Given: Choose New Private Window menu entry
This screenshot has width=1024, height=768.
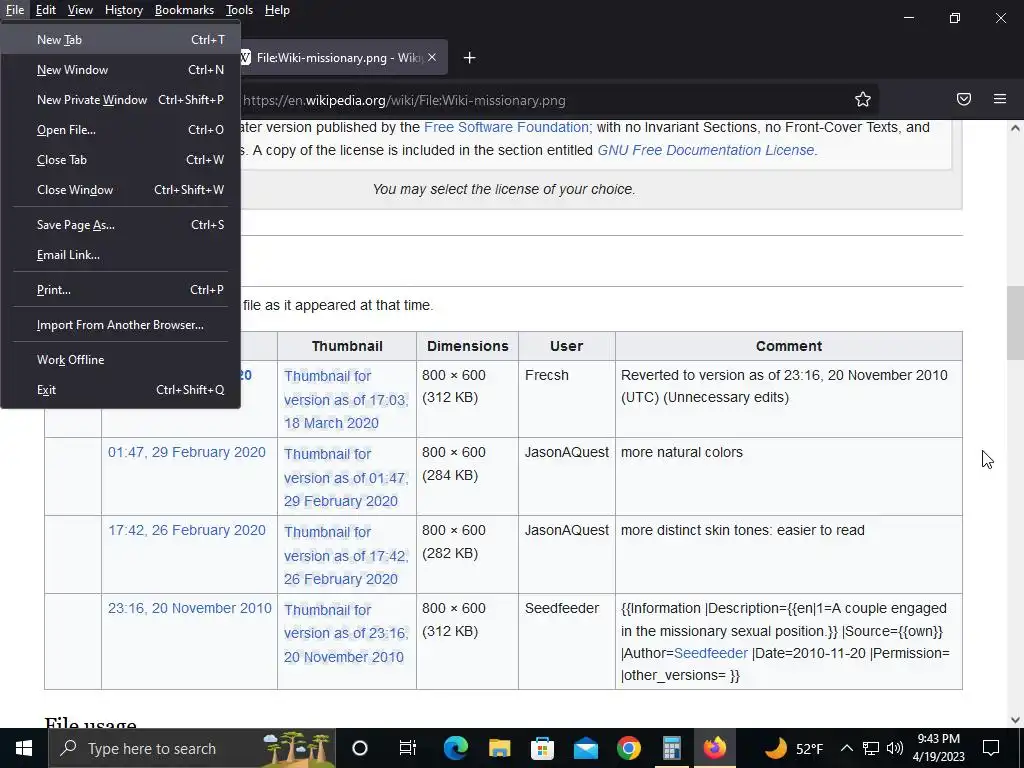Looking at the screenshot, I should click(x=121, y=100).
